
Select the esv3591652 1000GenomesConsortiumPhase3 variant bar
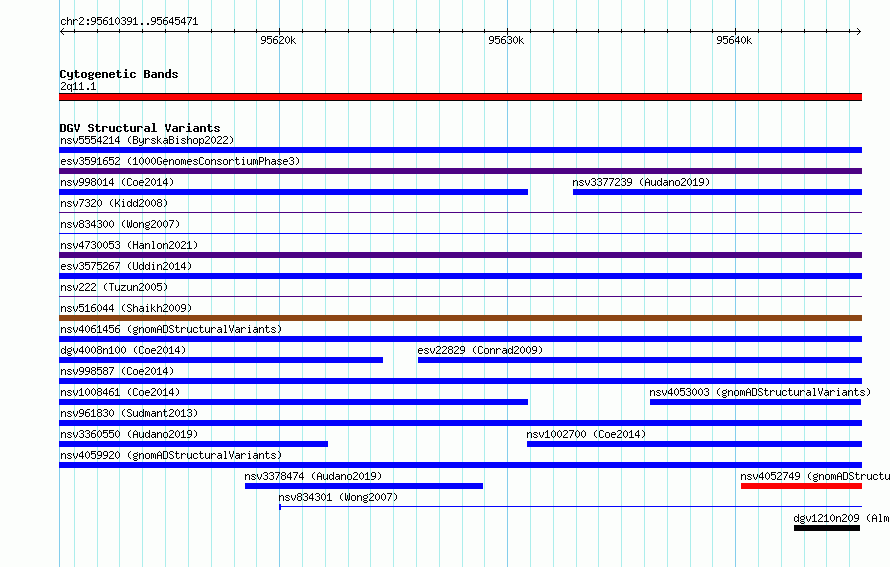(460, 171)
